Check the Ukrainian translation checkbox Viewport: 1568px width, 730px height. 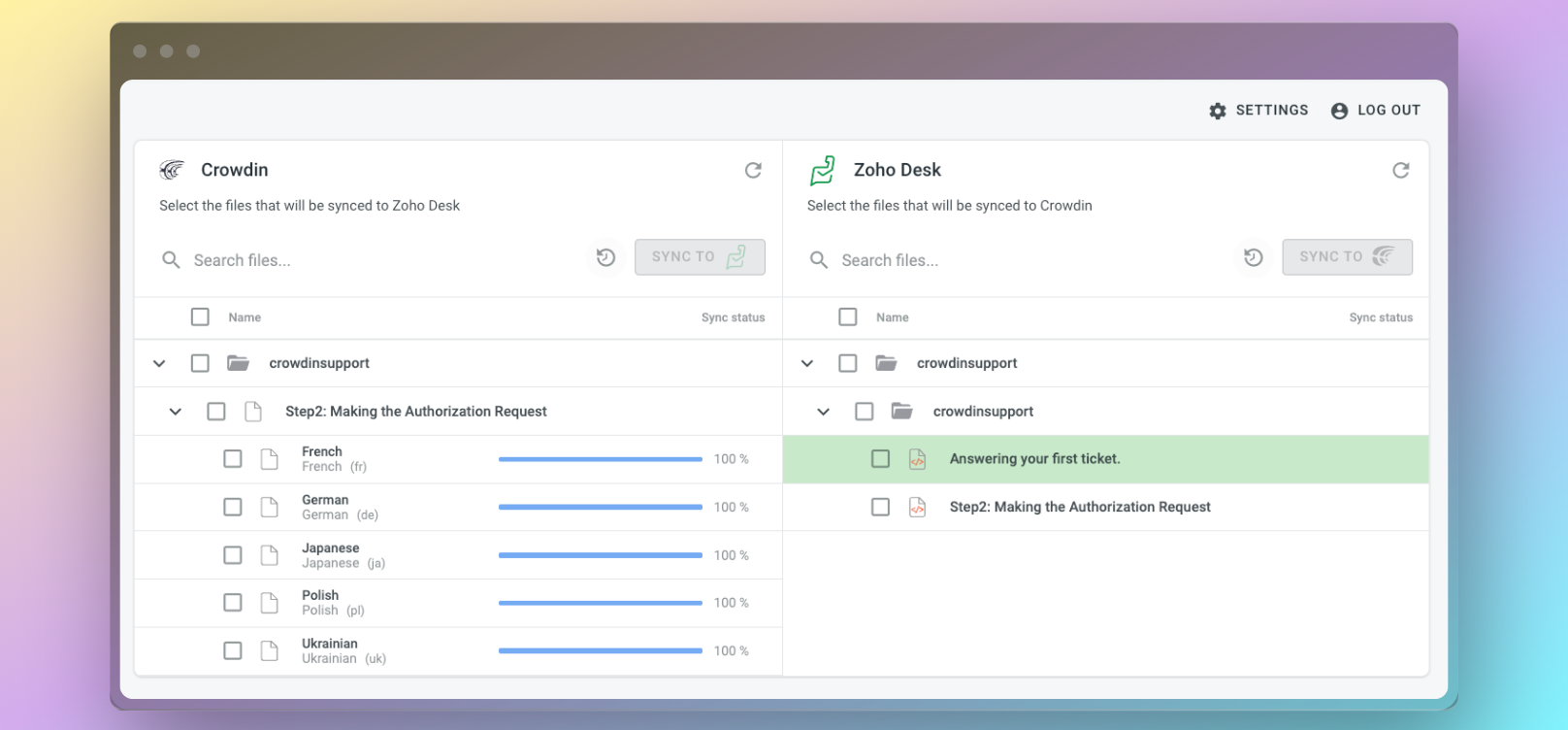pyautogui.click(x=233, y=650)
